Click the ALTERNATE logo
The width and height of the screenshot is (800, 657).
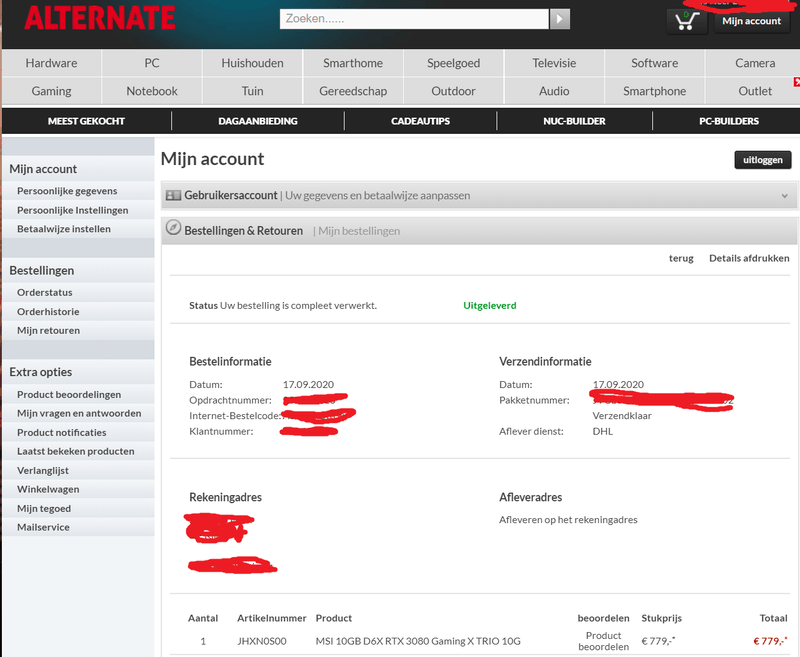[99, 18]
